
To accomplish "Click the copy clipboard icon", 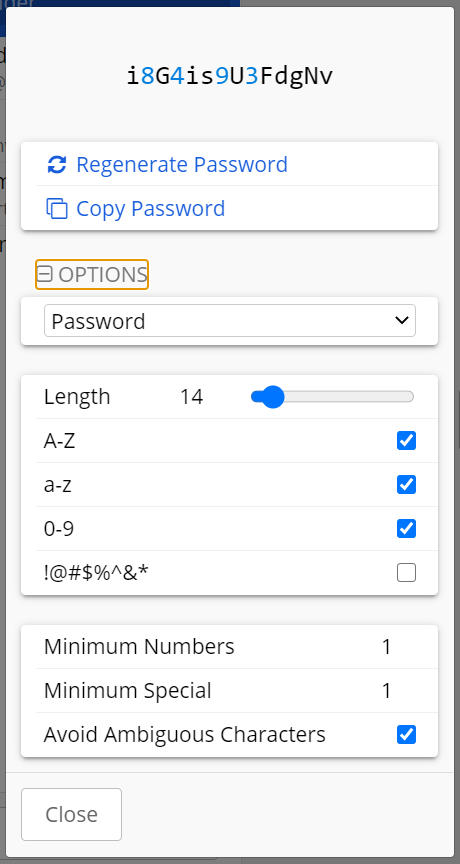I will pos(57,209).
